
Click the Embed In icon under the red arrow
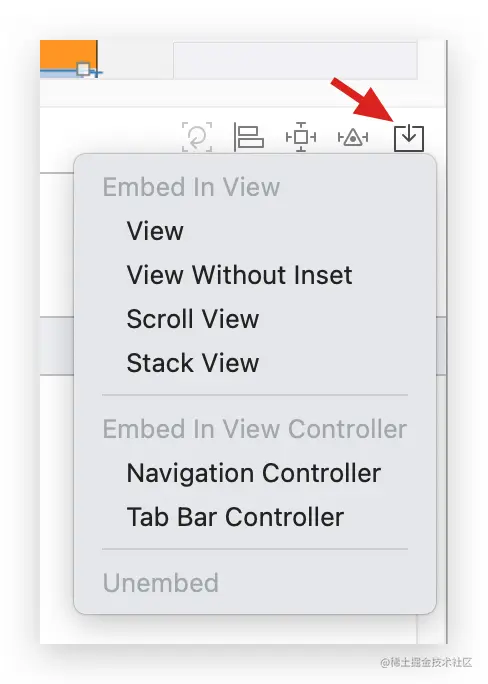pos(409,138)
